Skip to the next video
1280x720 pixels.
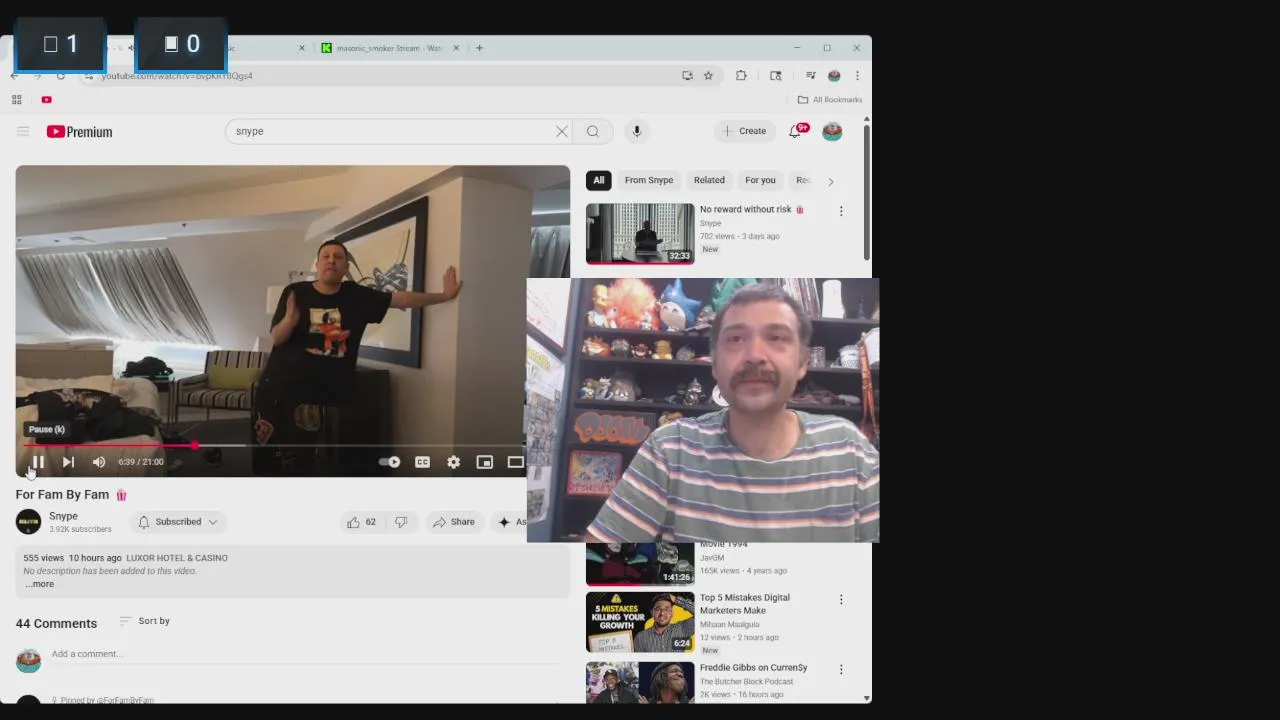tap(68, 462)
